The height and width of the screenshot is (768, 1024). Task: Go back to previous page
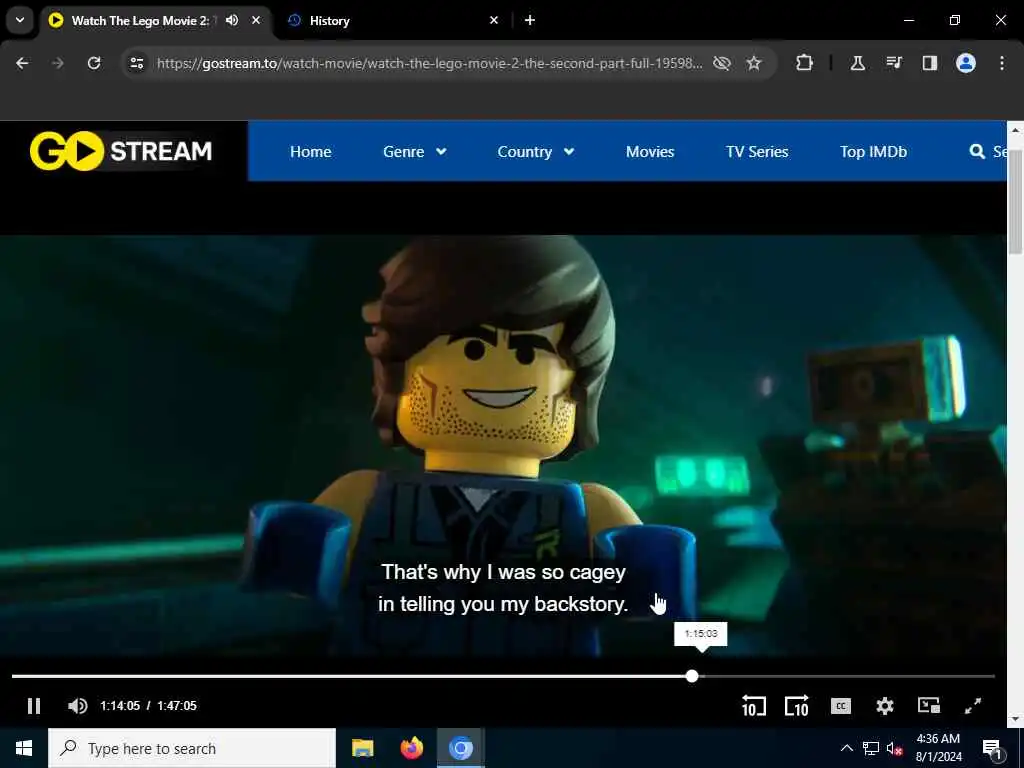click(22, 63)
